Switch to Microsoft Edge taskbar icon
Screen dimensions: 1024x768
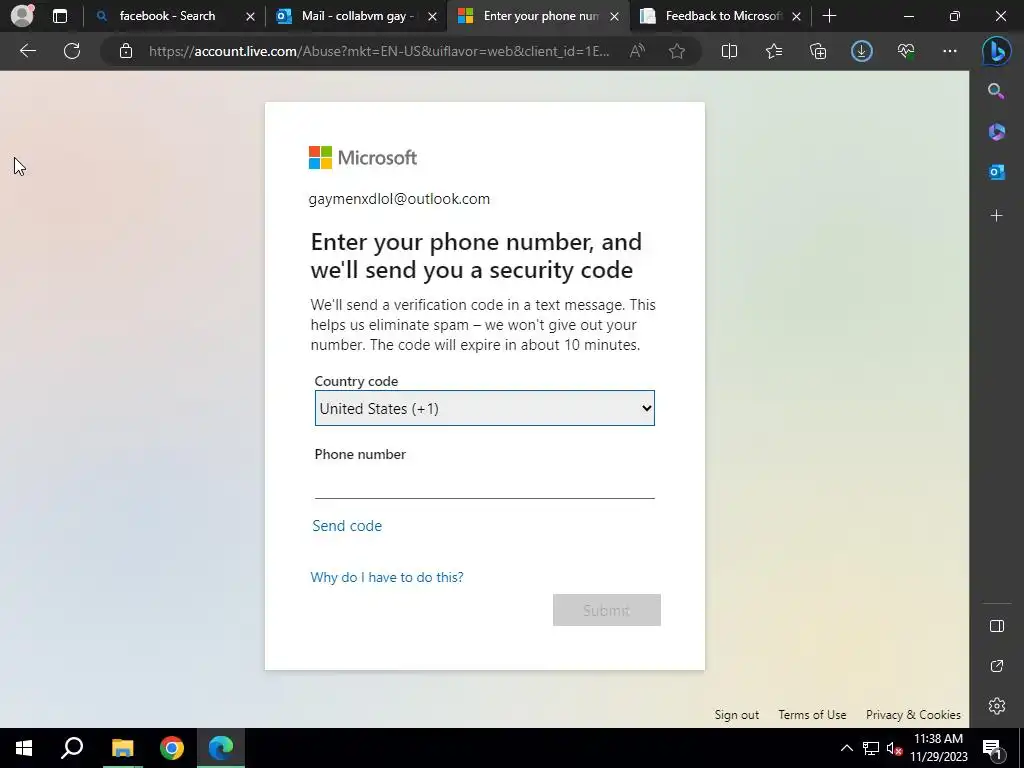221,748
